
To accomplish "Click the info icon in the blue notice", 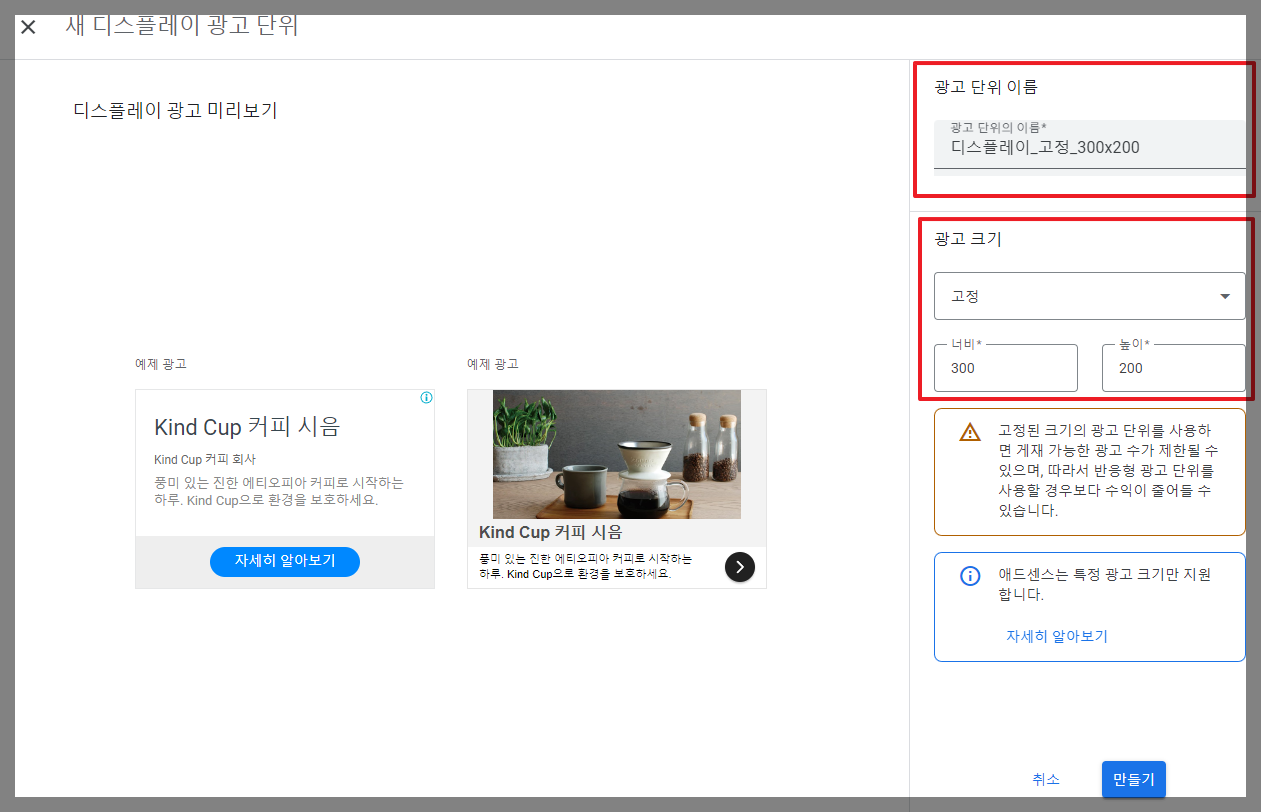I will pos(968,575).
